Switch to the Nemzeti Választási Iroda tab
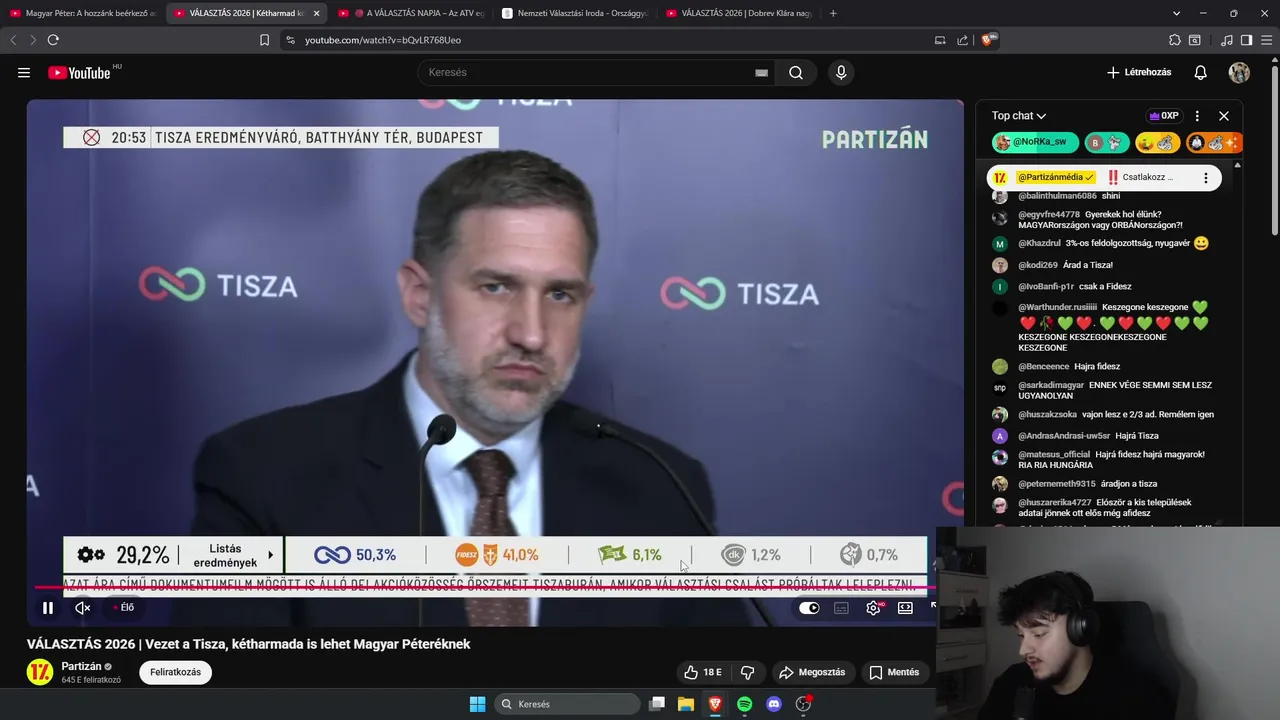Viewport: 1280px width, 720px height. tap(575, 13)
